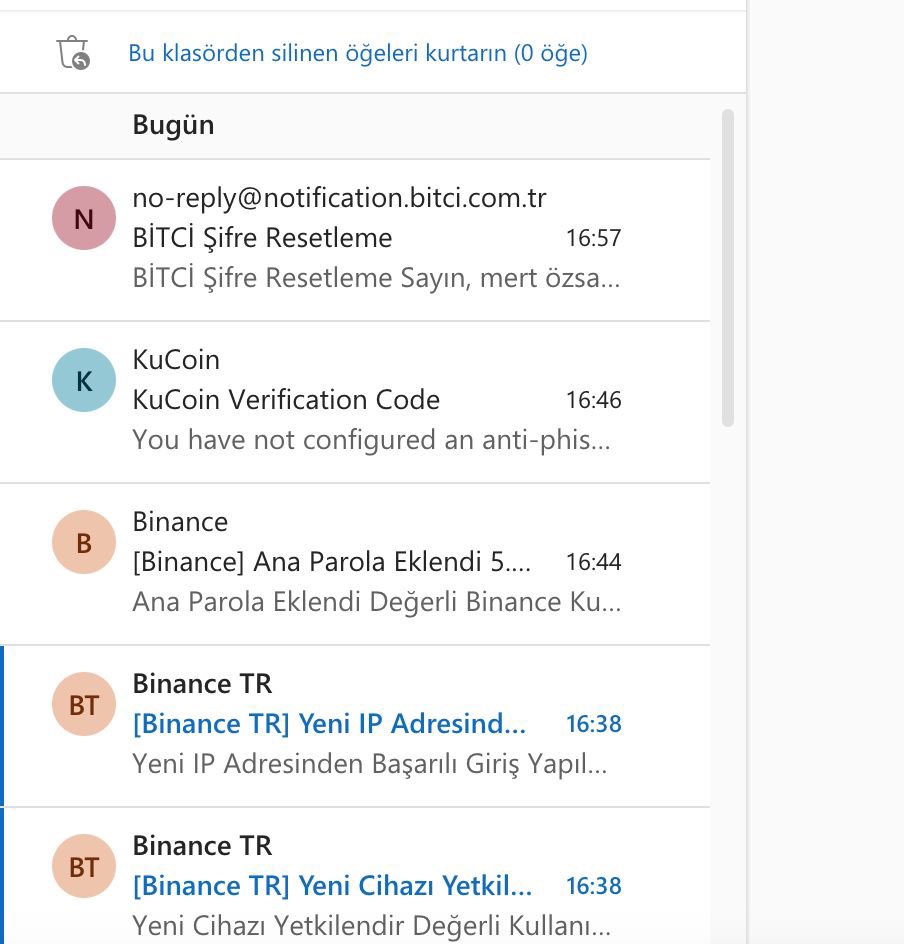Image resolution: width=904 pixels, height=944 pixels.
Task: Click the anti-phishing preview text of KuCoin email
Action: 370,440
